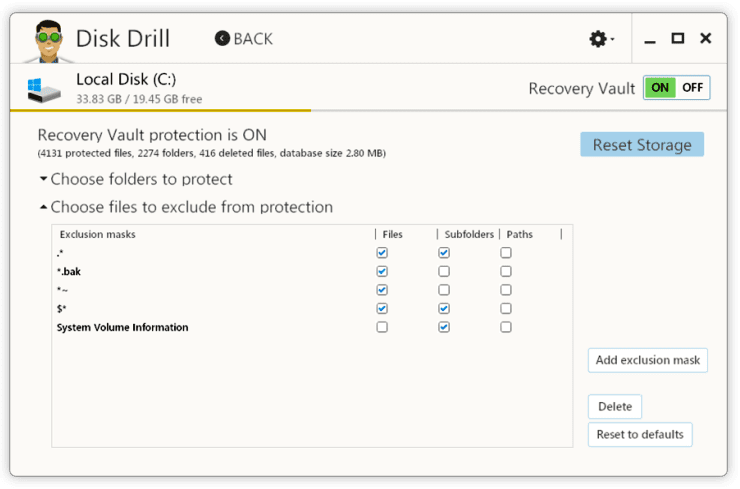
Task: Click the protected files statistics line
Action: click(x=212, y=153)
